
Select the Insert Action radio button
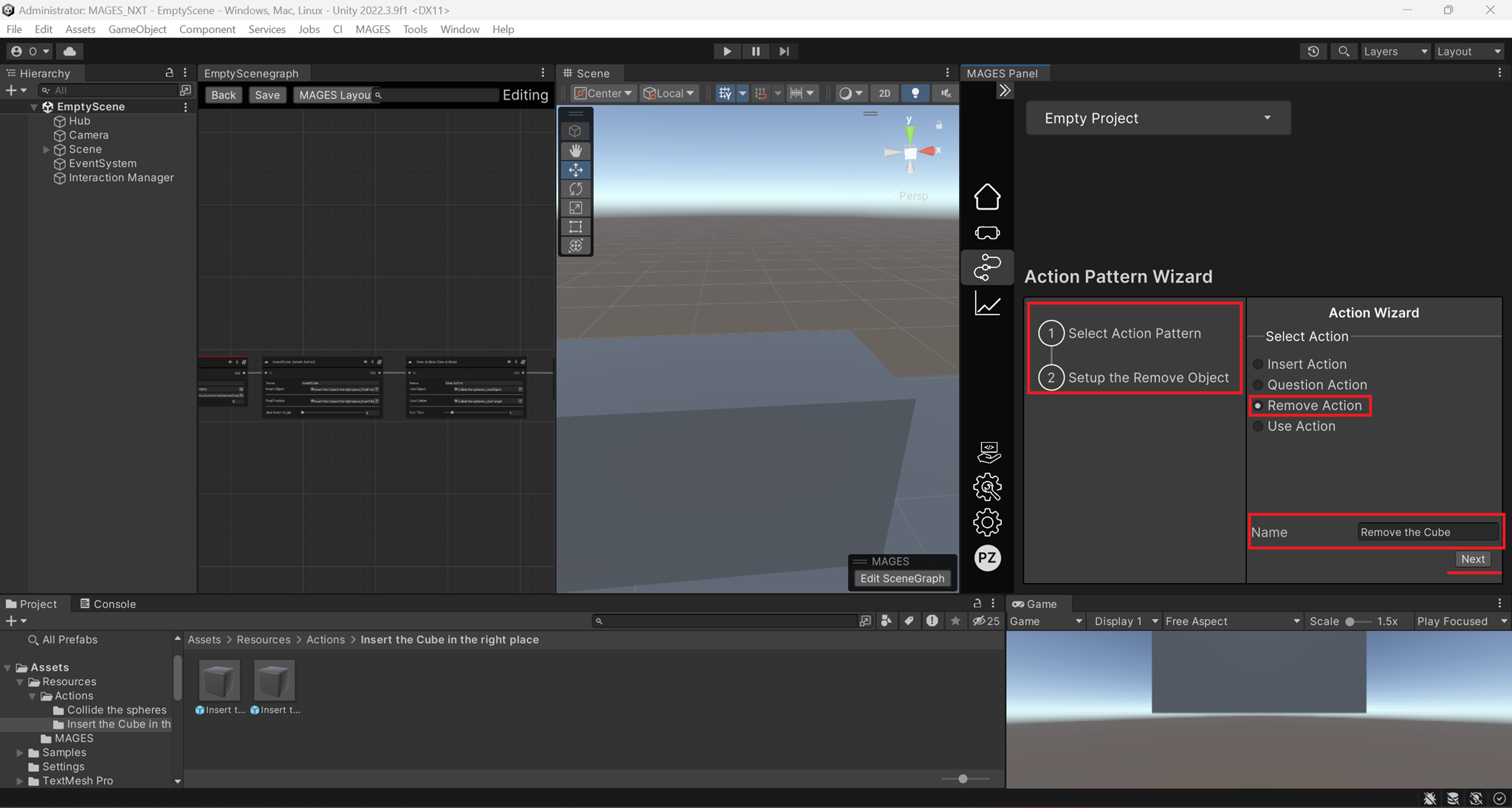1258,364
